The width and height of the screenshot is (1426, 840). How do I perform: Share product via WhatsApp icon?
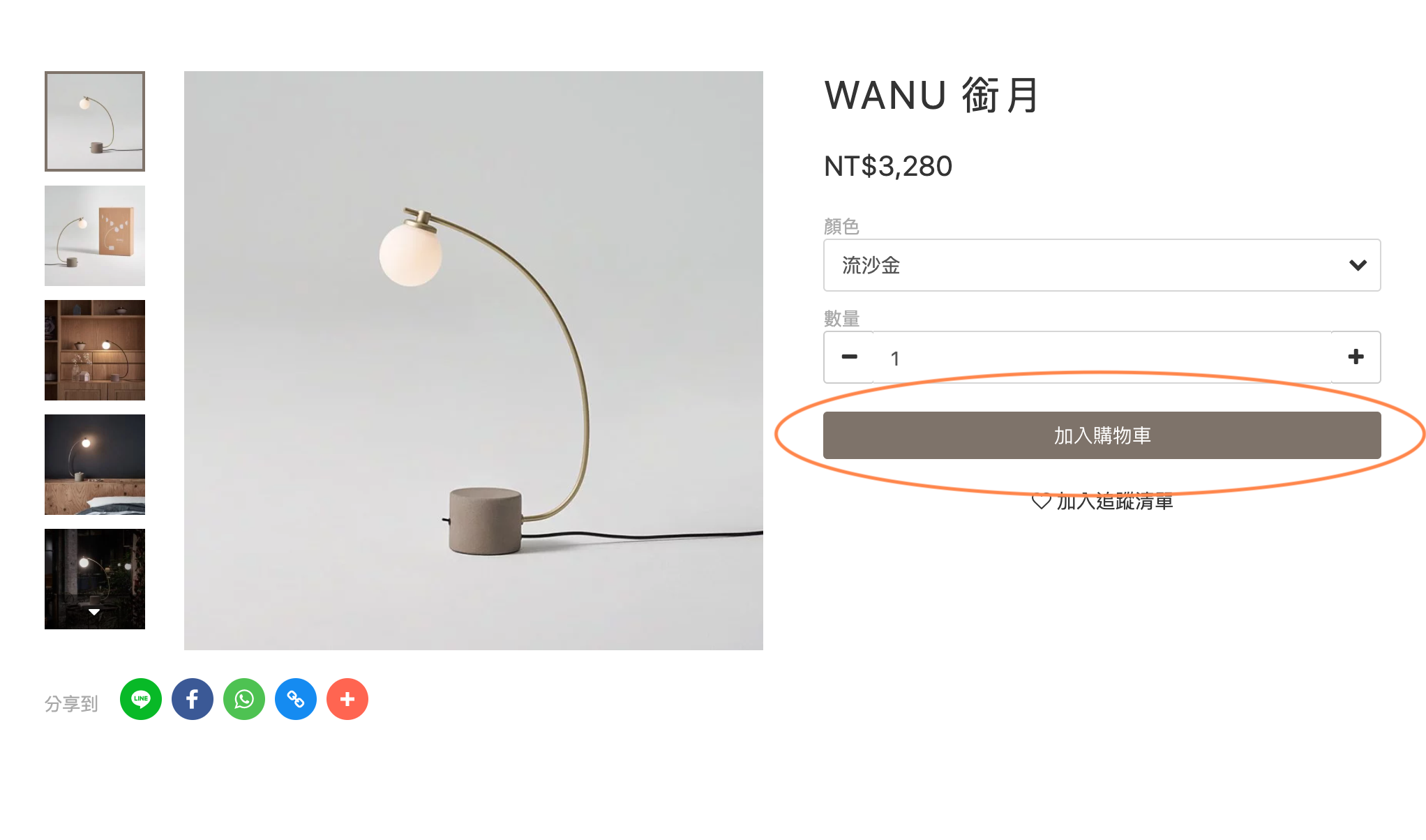click(x=244, y=699)
